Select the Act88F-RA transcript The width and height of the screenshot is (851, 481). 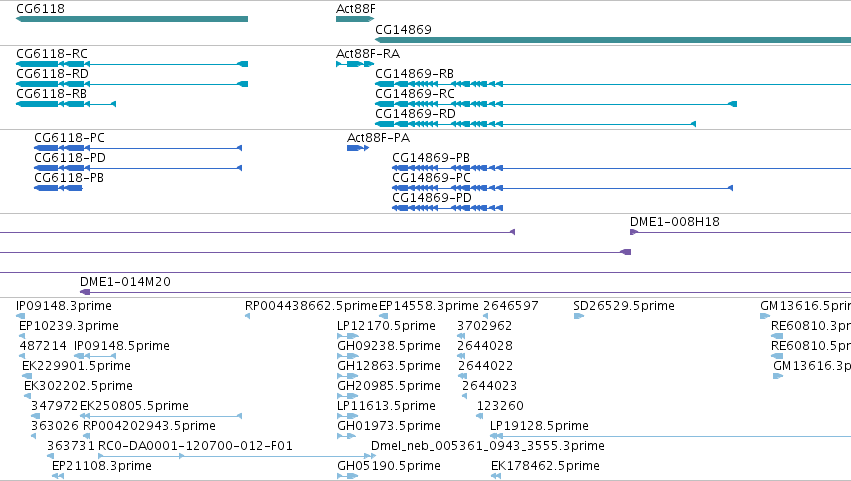click(355, 64)
